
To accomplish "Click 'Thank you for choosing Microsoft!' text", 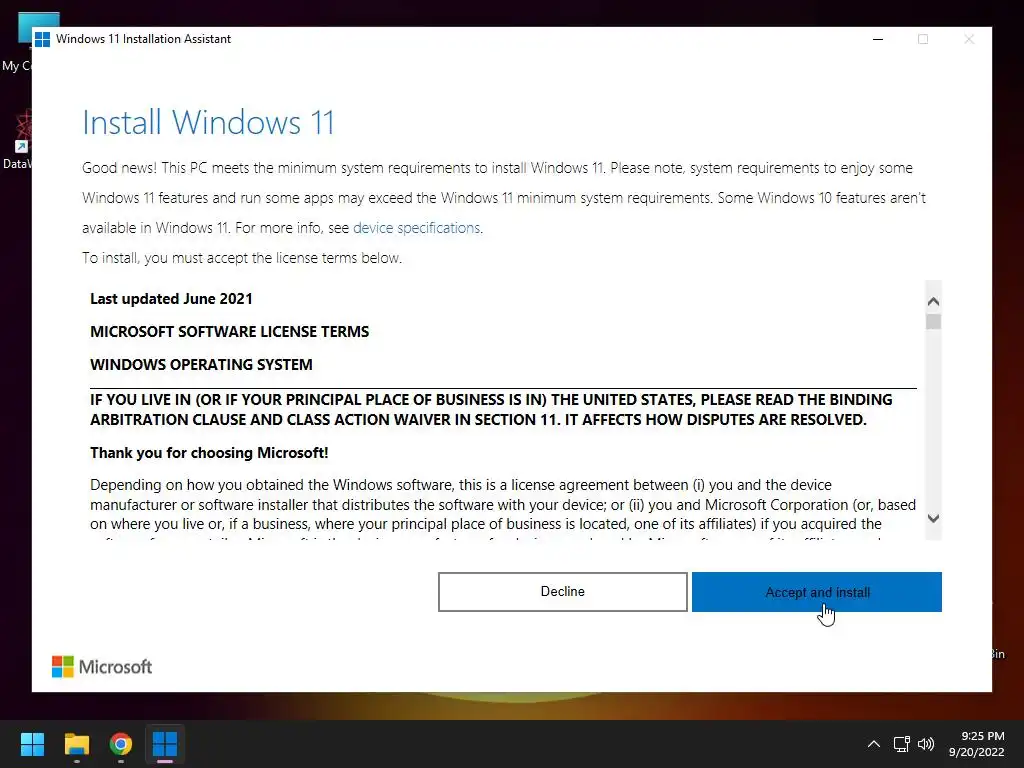I will click(209, 453).
